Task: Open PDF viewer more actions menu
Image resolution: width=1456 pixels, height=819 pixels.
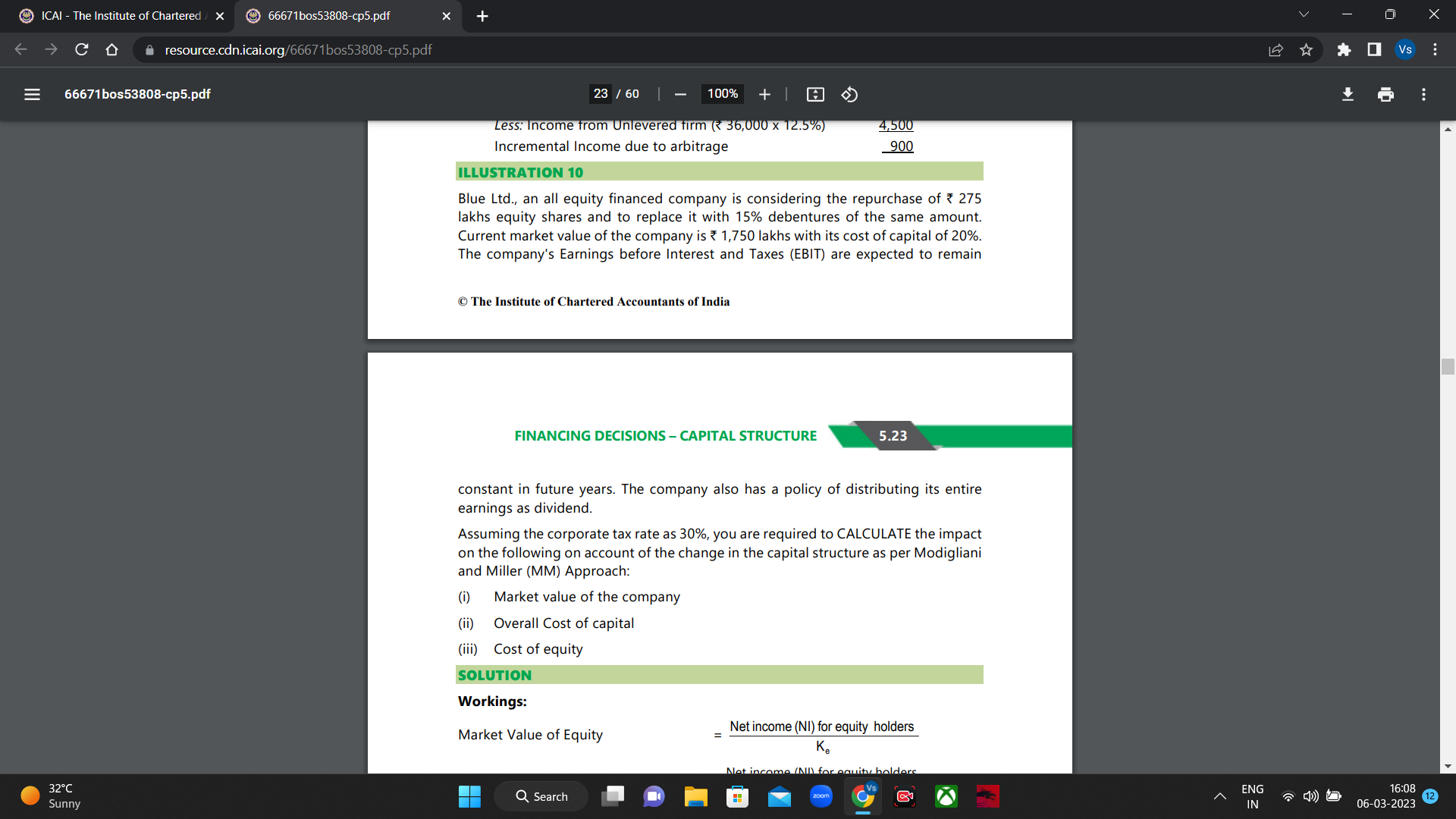Action: [1423, 94]
